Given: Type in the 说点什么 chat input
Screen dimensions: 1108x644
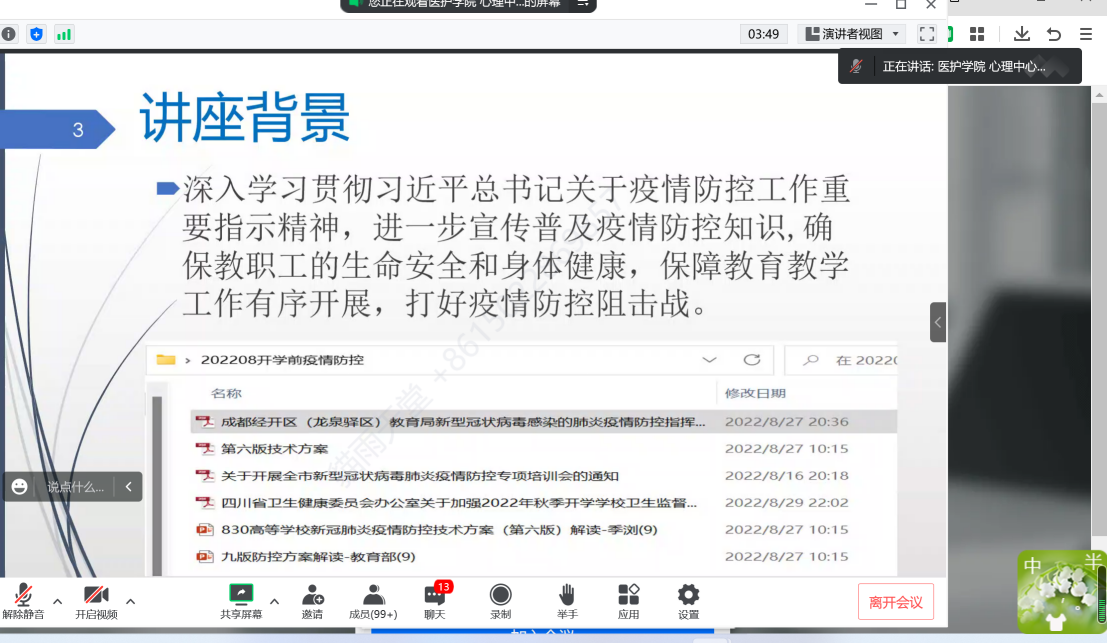Looking at the screenshot, I should pyautogui.click(x=75, y=487).
